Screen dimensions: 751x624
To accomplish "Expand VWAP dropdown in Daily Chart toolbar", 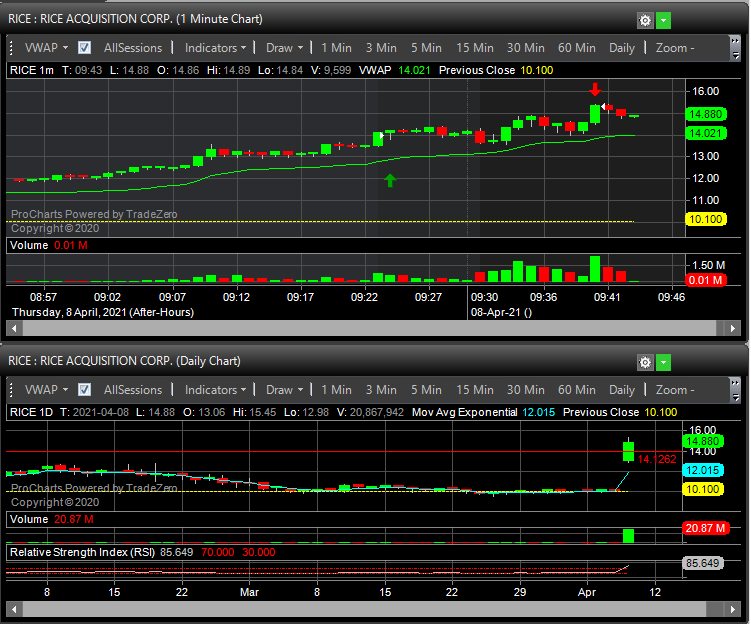I will (x=46, y=390).
